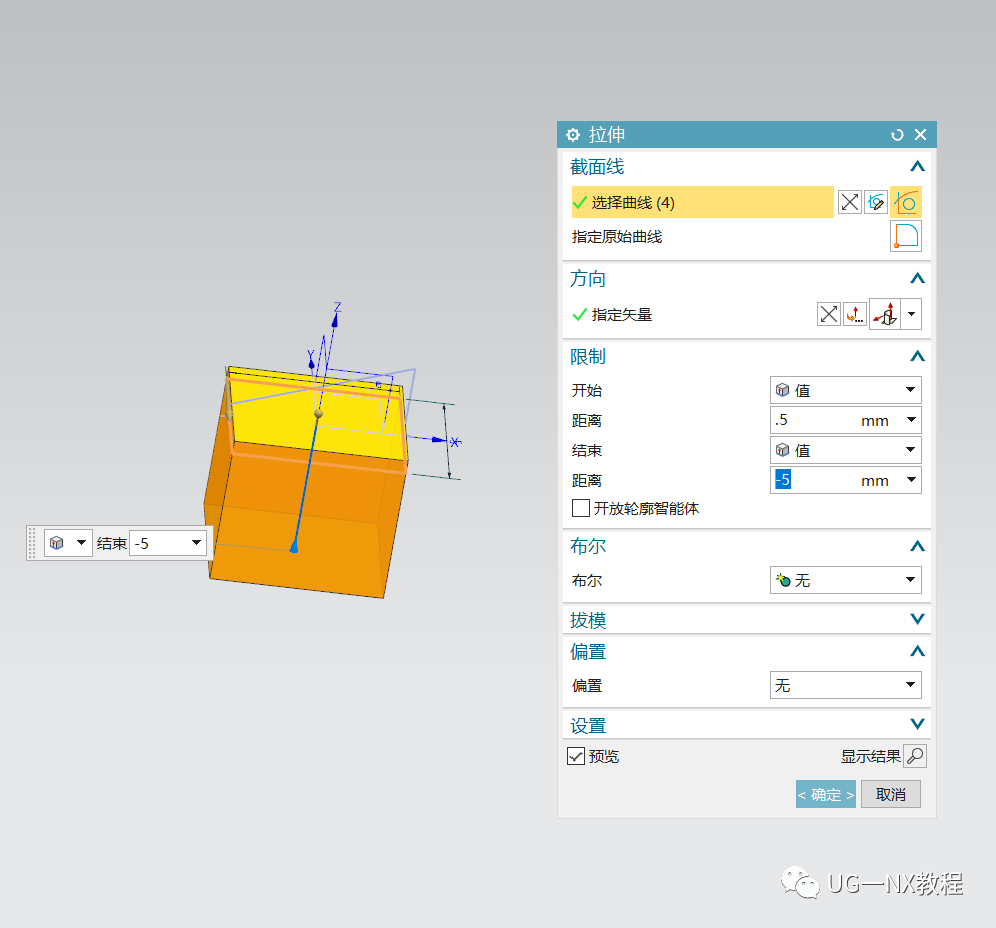
Task: Click the 指定原始曲线 icon
Action: tap(906, 236)
